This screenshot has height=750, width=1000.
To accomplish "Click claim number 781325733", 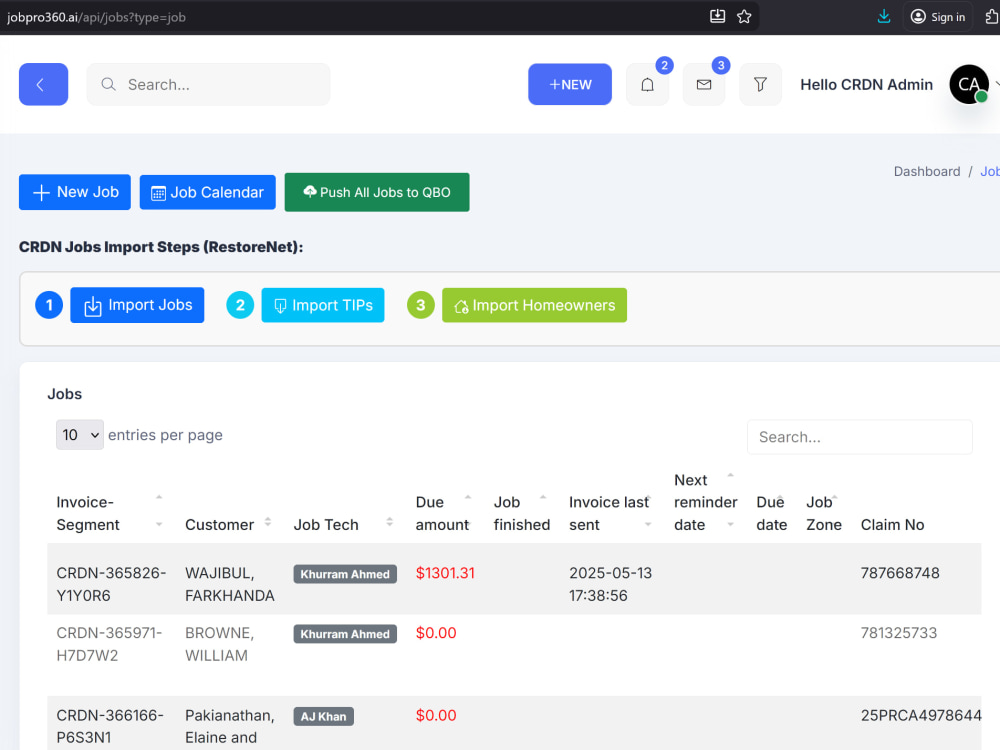I will [x=899, y=633].
